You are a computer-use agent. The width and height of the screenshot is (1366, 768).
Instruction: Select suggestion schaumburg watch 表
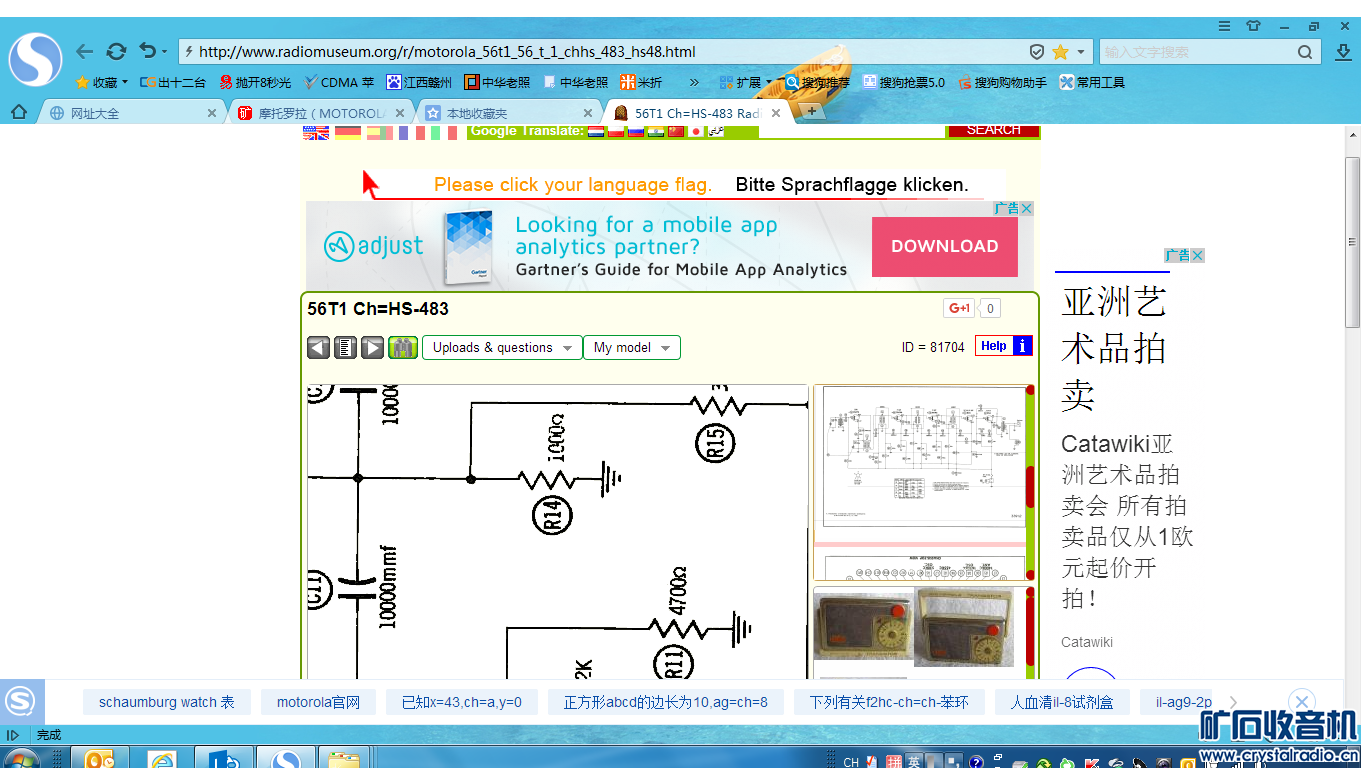pyautogui.click(x=167, y=702)
